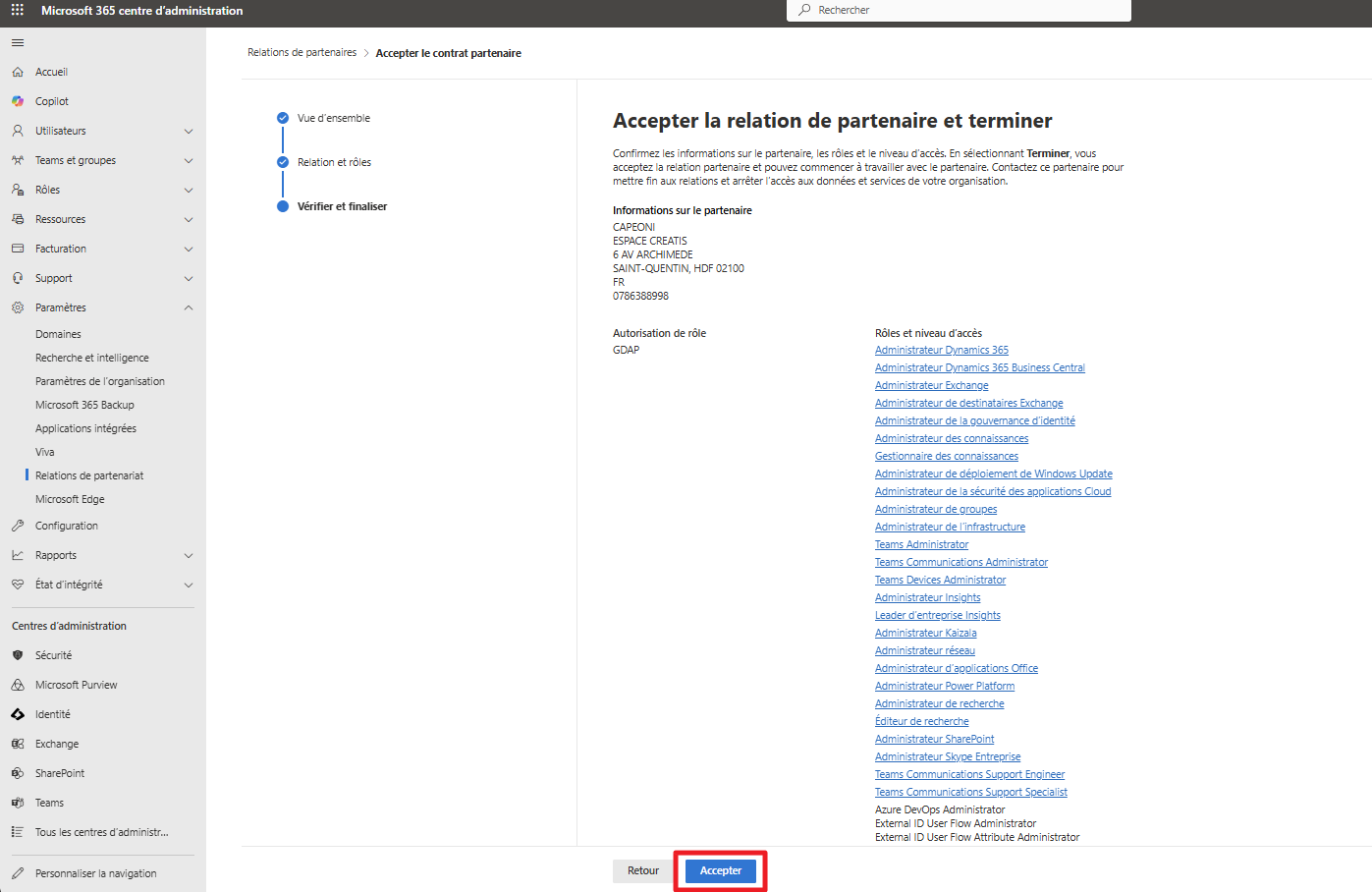This screenshot has width=1372, height=892.
Task: Open Administrateur Exchange role link
Action: (x=932, y=385)
